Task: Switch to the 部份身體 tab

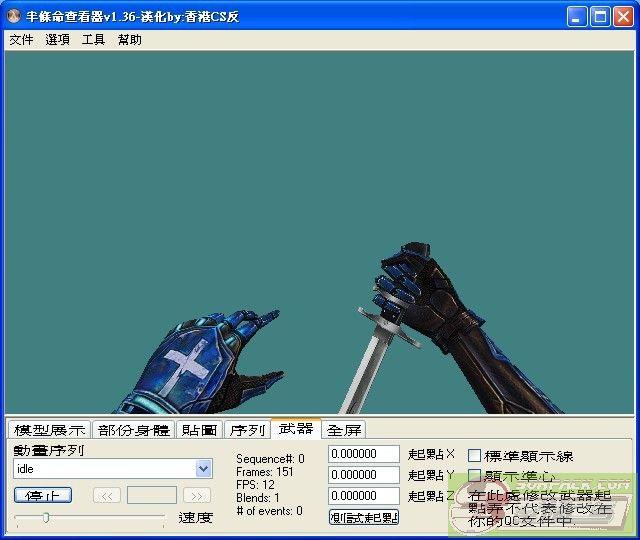Action: tap(134, 430)
